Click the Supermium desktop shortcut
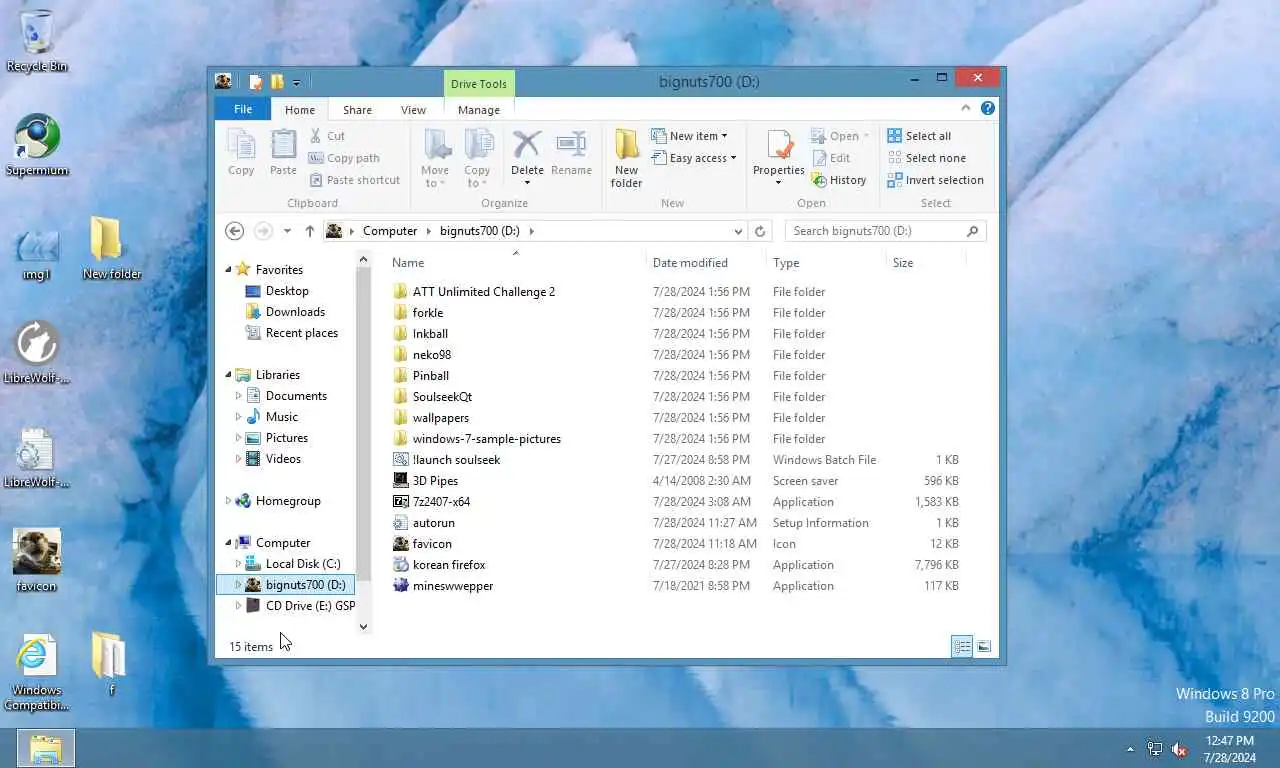Viewport: 1280px width, 768px height. click(37, 146)
